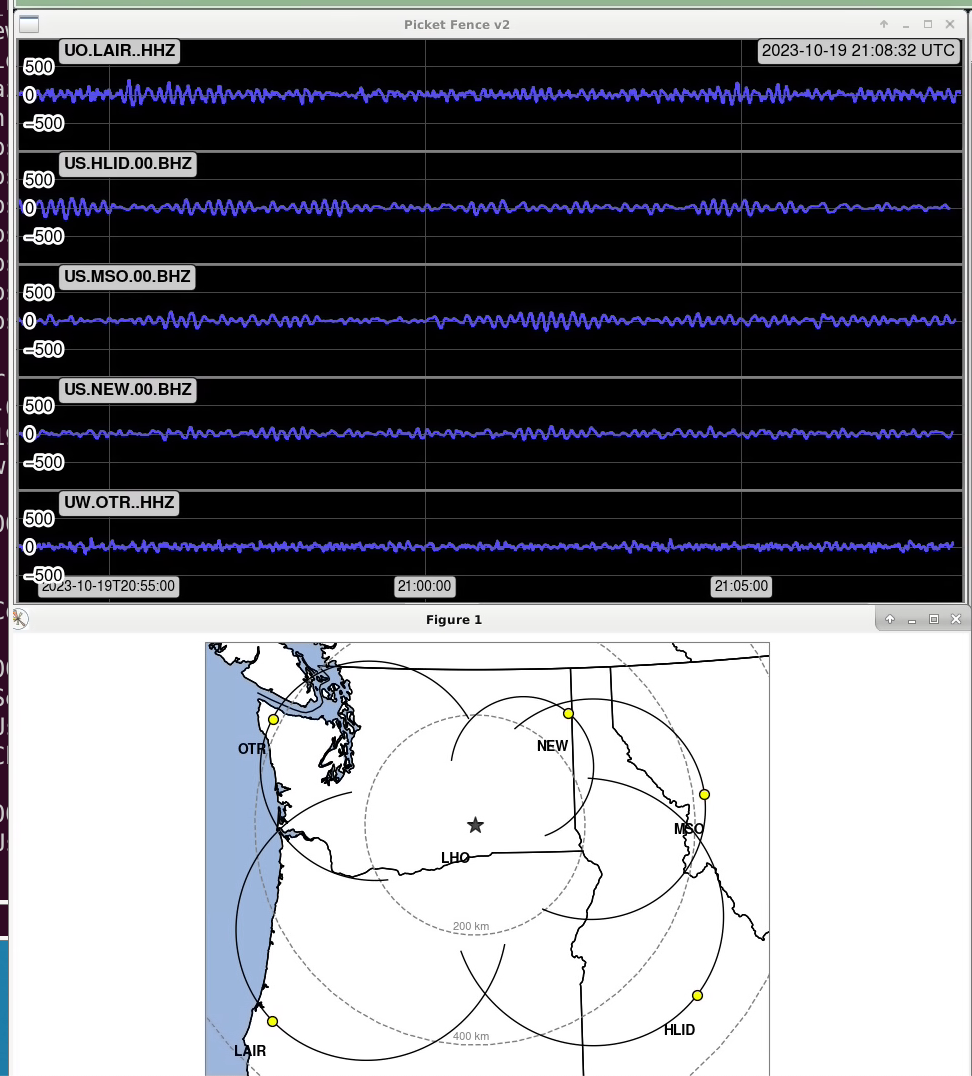The image size is (972, 1076).
Task: Click the yellow MSO station marker
Action: (704, 794)
